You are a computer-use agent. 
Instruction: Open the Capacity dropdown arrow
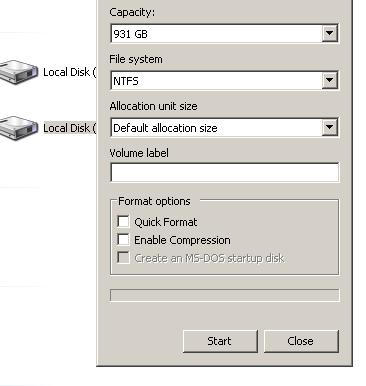click(329, 33)
